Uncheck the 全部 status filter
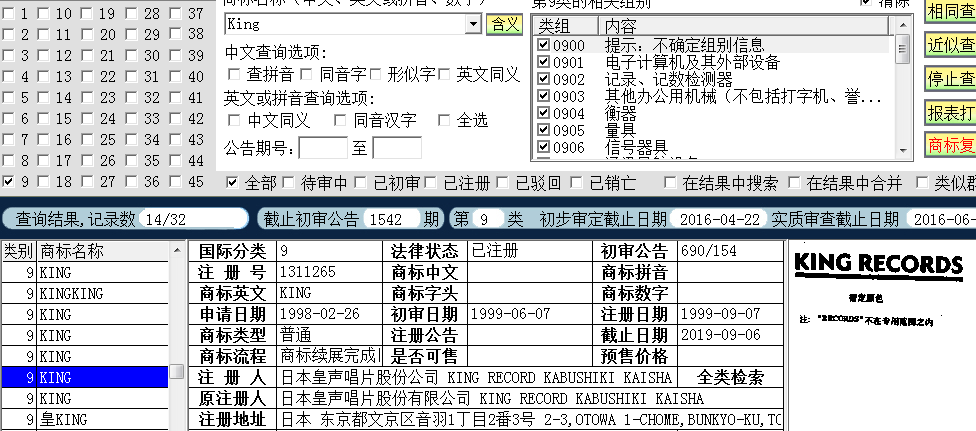Screen dimensions: 976x431 (232, 182)
